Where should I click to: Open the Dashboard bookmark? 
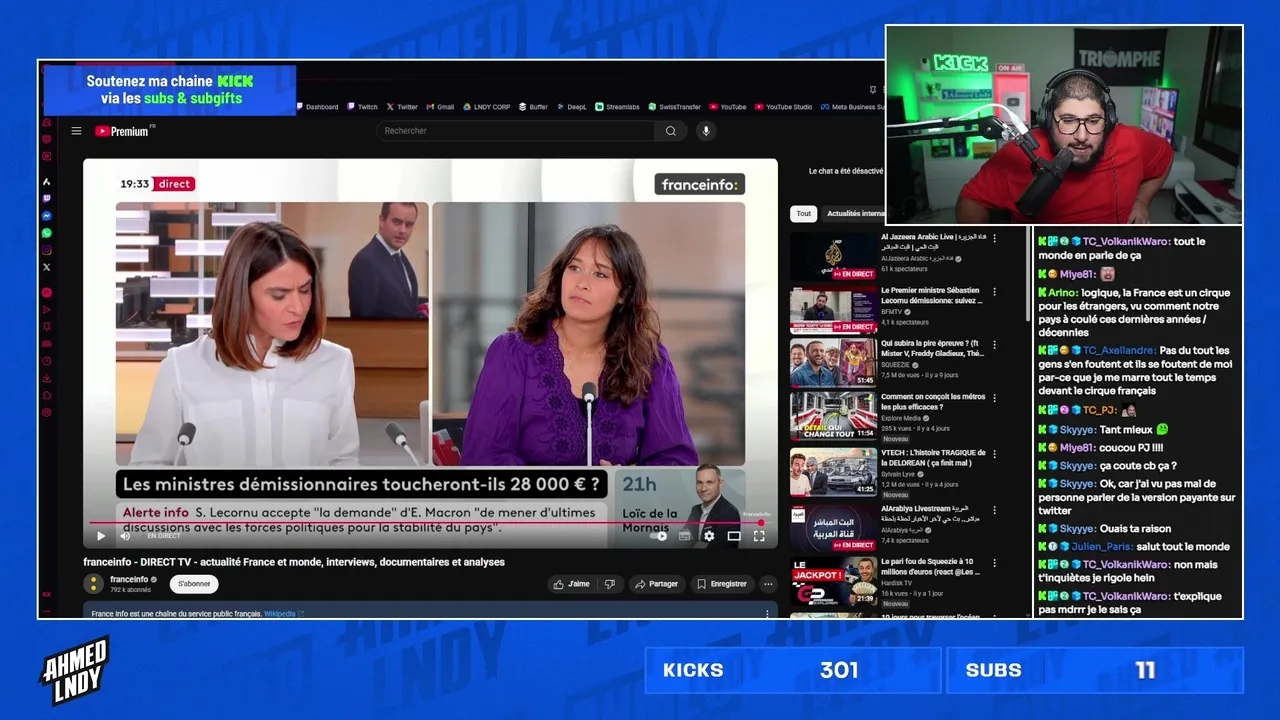[x=317, y=107]
